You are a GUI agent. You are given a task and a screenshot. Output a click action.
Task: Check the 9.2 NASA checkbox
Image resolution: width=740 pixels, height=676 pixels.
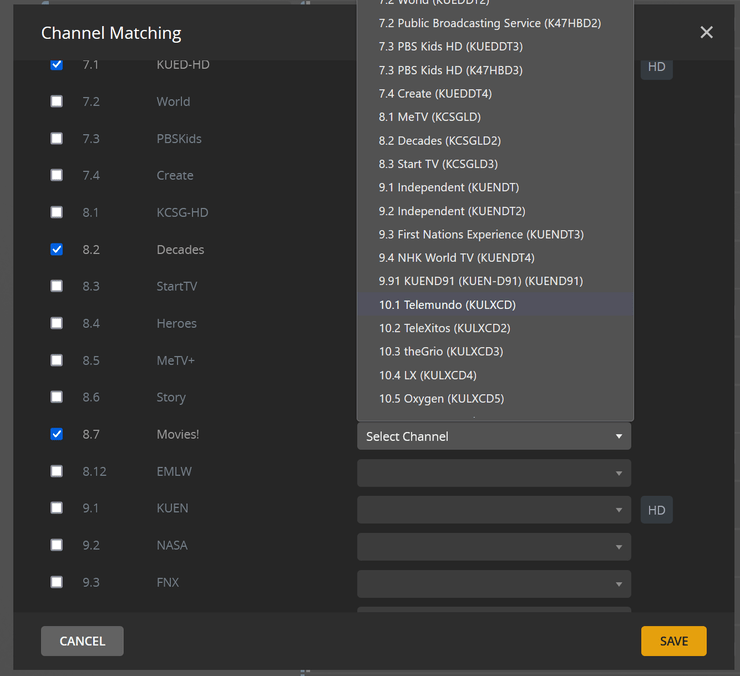click(57, 545)
